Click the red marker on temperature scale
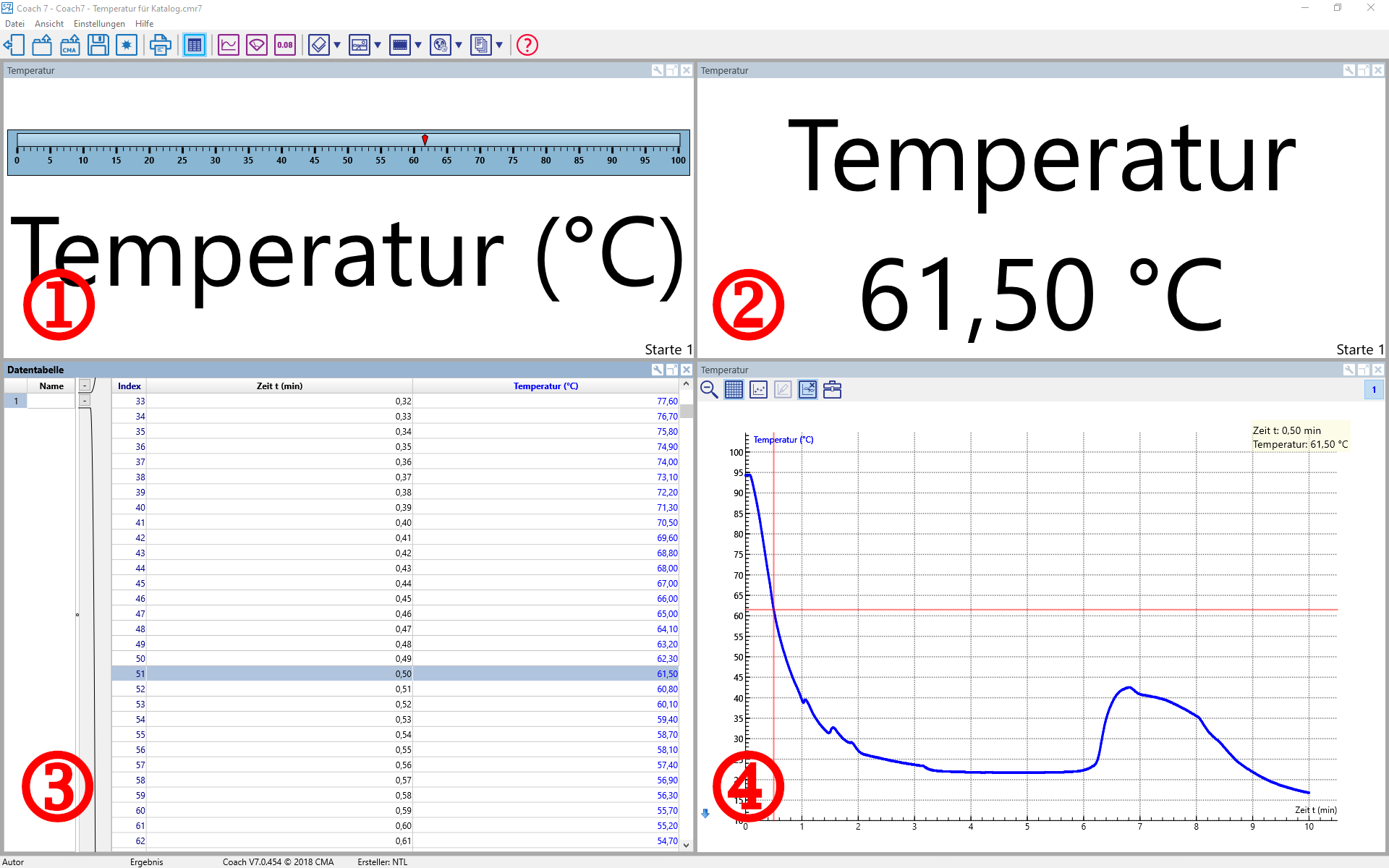The width and height of the screenshot is (1389, 868). click(x=425, y=139)
